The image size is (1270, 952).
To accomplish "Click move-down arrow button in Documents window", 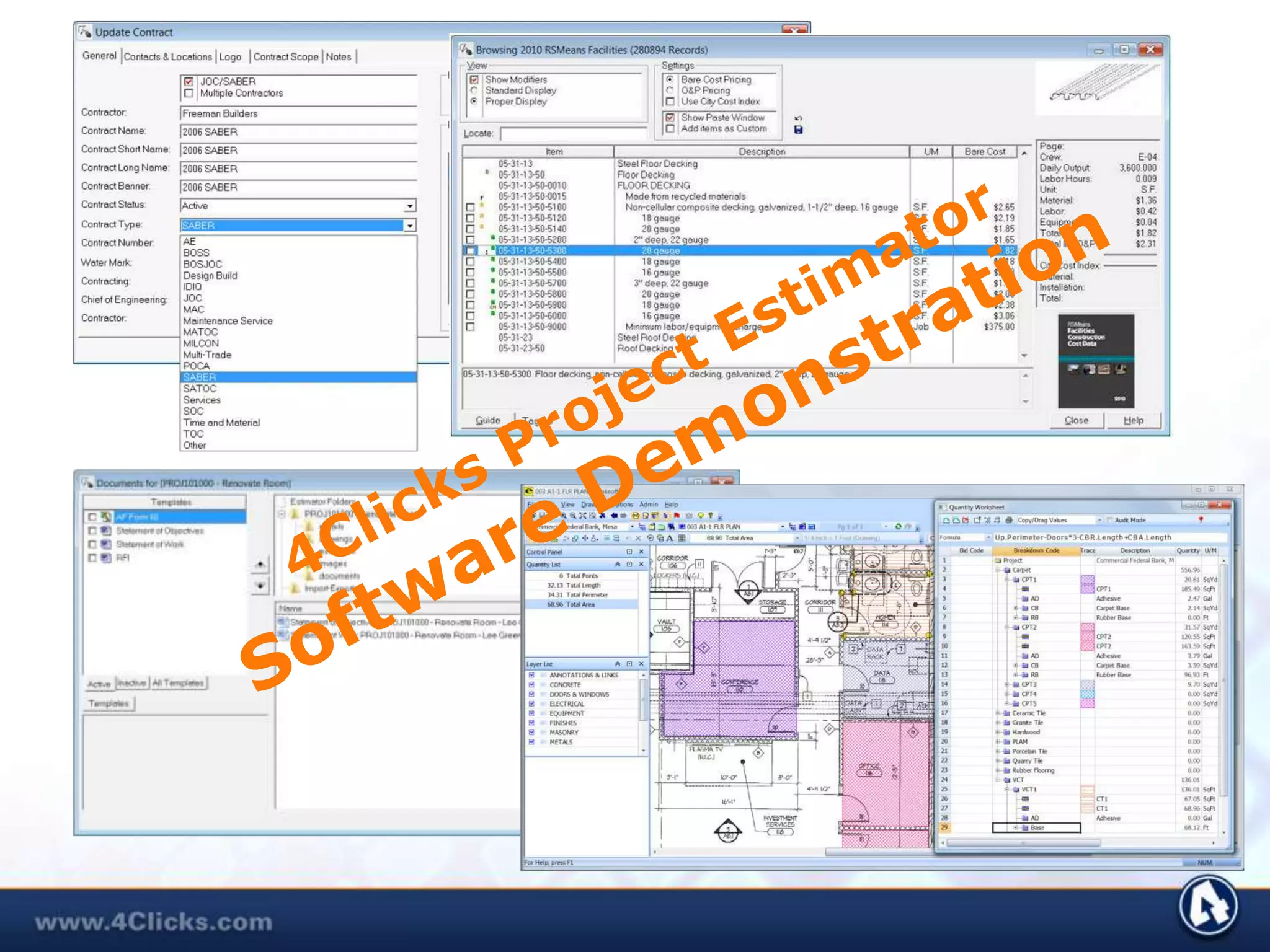I will [x=260, y=586].
